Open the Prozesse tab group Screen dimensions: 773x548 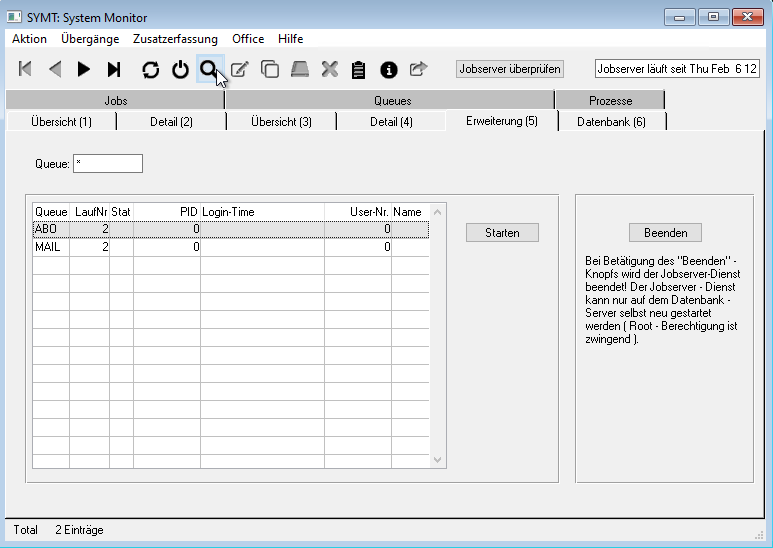coord(609,100)
